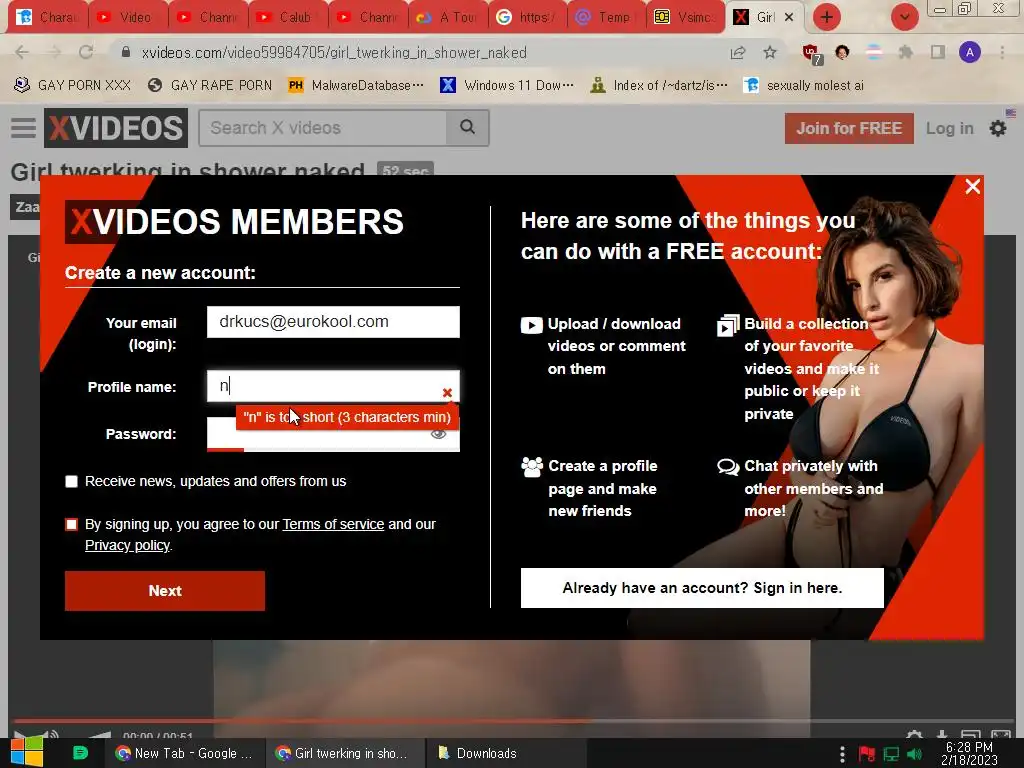Click the Password input field
The height and width of the screenshot is (768, 1024).
333,434
